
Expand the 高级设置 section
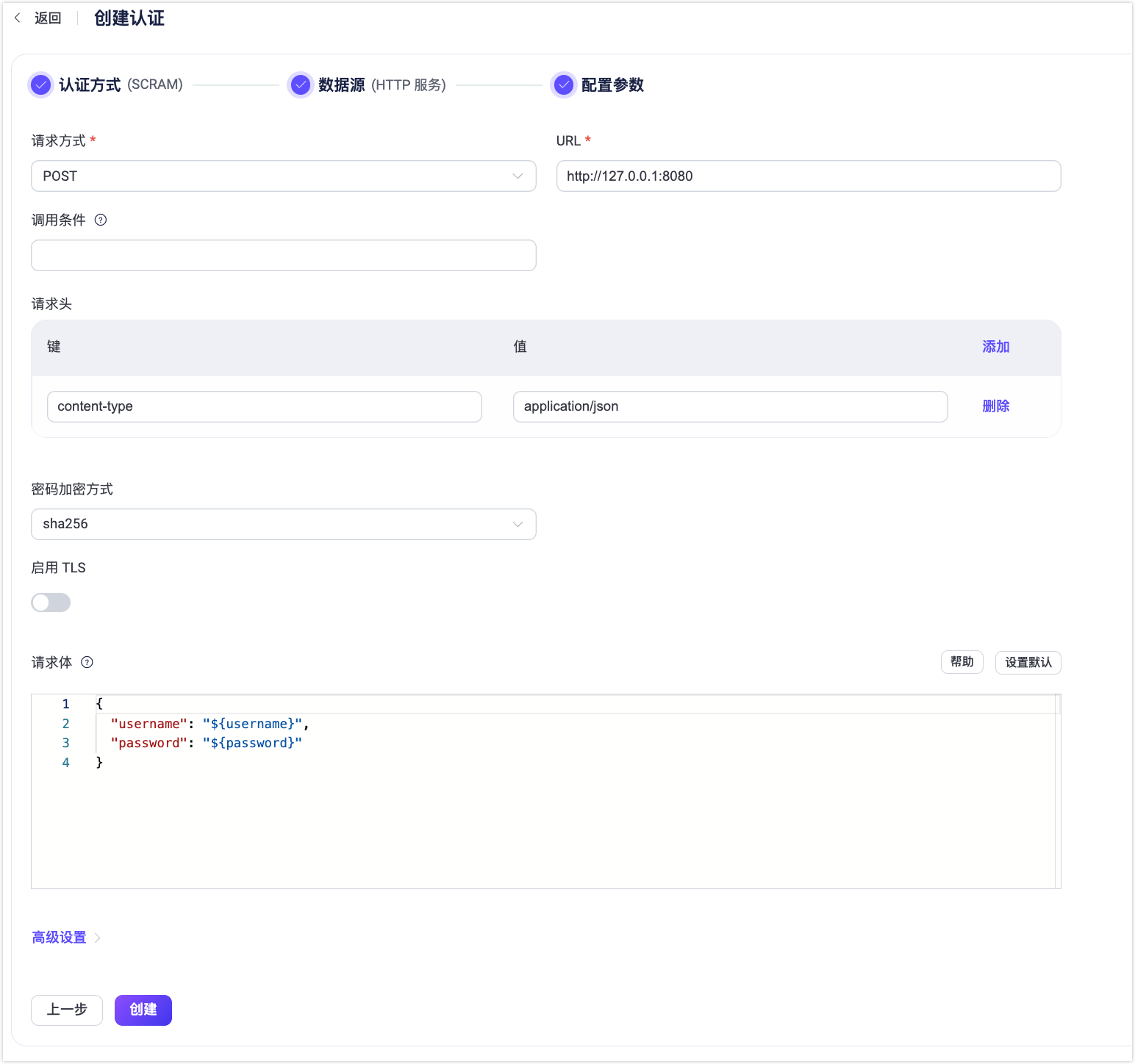pyautogui.click(x=59, y=937)
